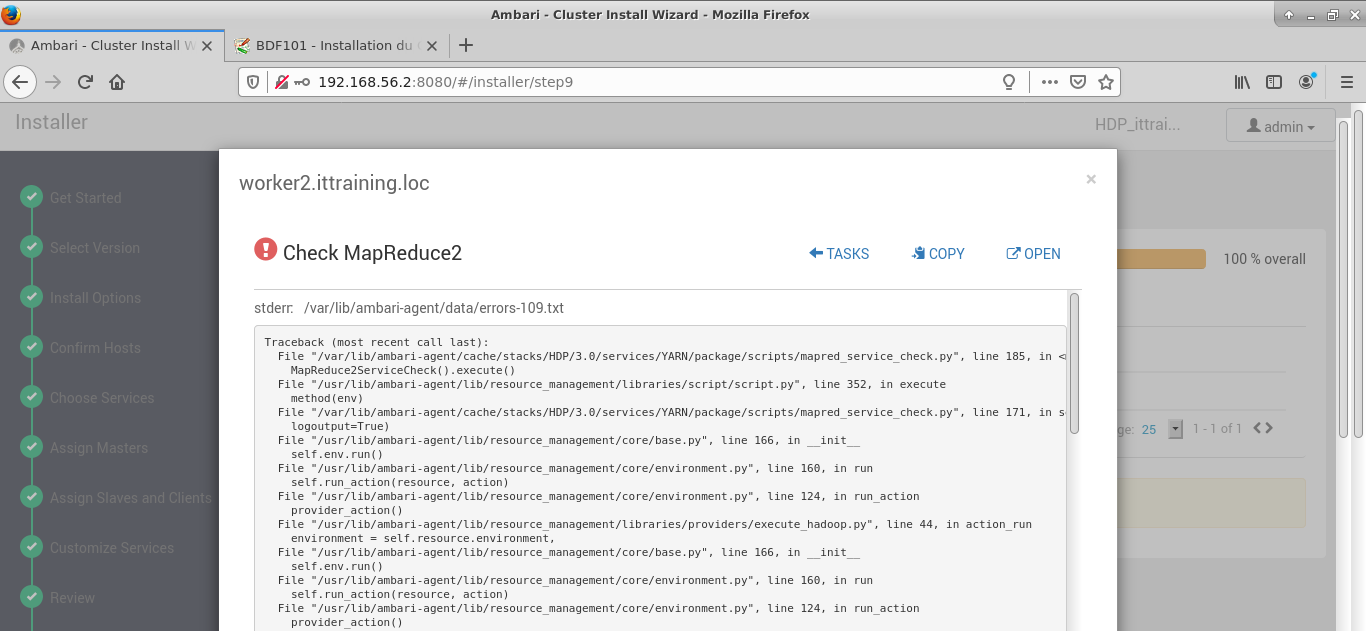The width and height of the screenshot is (1366, 631).
Task: Open a new browser tab
Action: tap(465, 45)
